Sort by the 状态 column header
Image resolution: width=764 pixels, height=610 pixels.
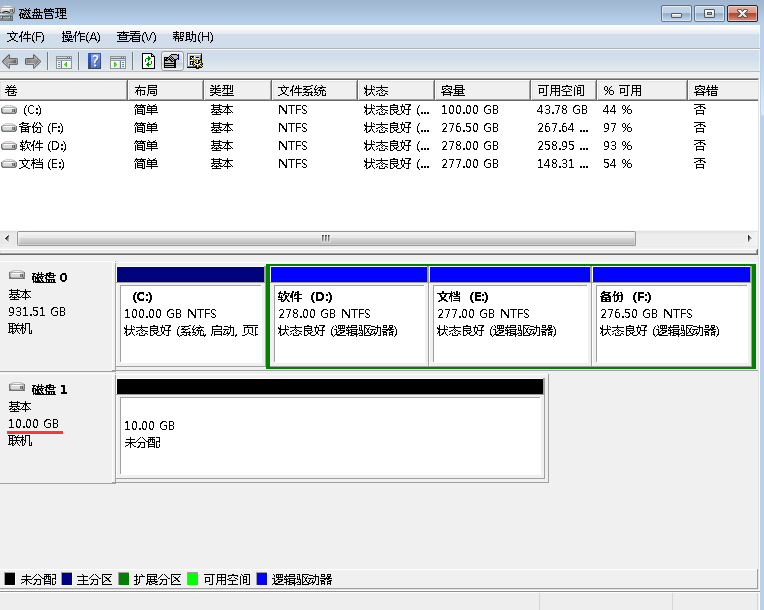click(x=396, y=91)
